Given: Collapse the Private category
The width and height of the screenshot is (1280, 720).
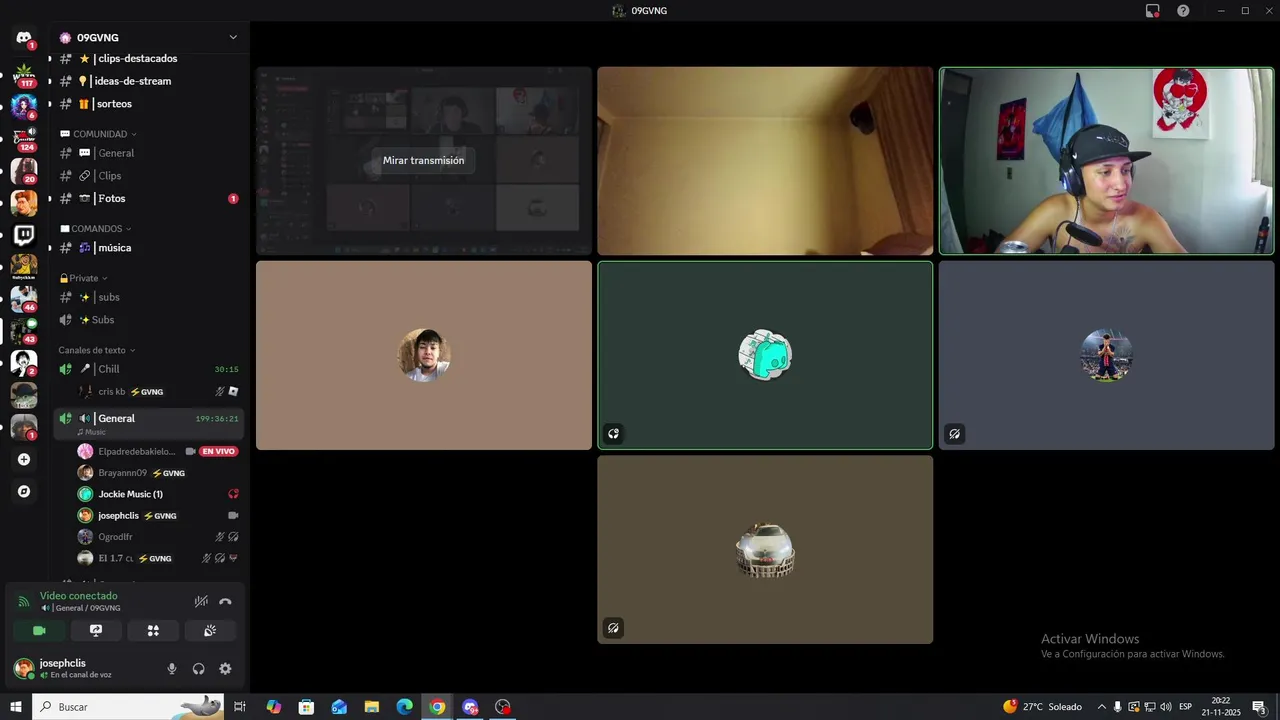Looking at the screenshot, I should click(x=84, y=278).
